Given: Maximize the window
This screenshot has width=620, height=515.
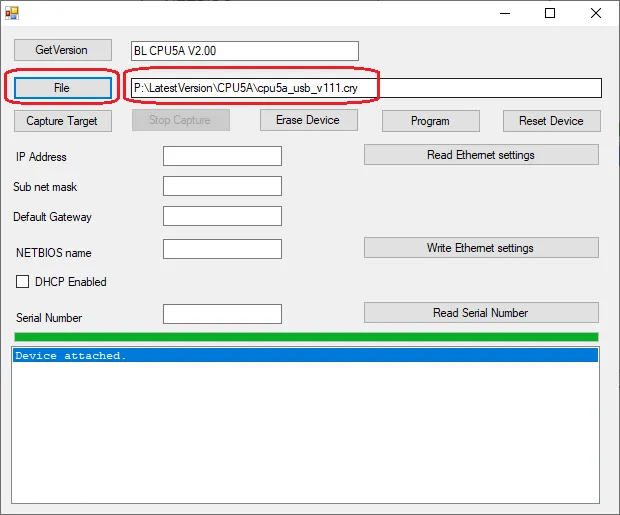Looking at the screenshot, I should click(550, 13).
